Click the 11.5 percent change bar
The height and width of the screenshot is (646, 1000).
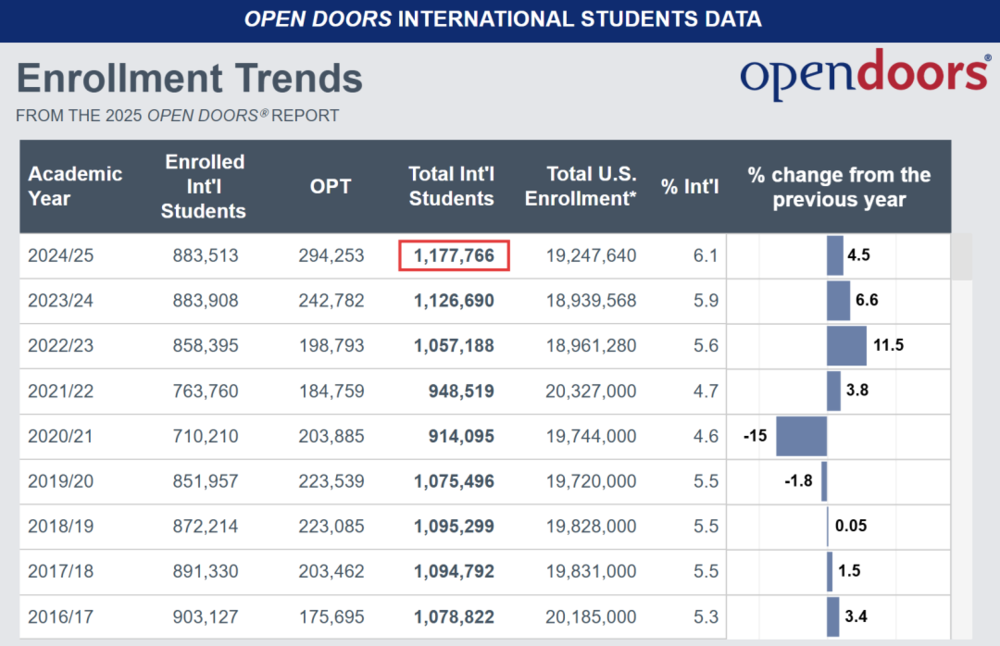pos(847,346)
